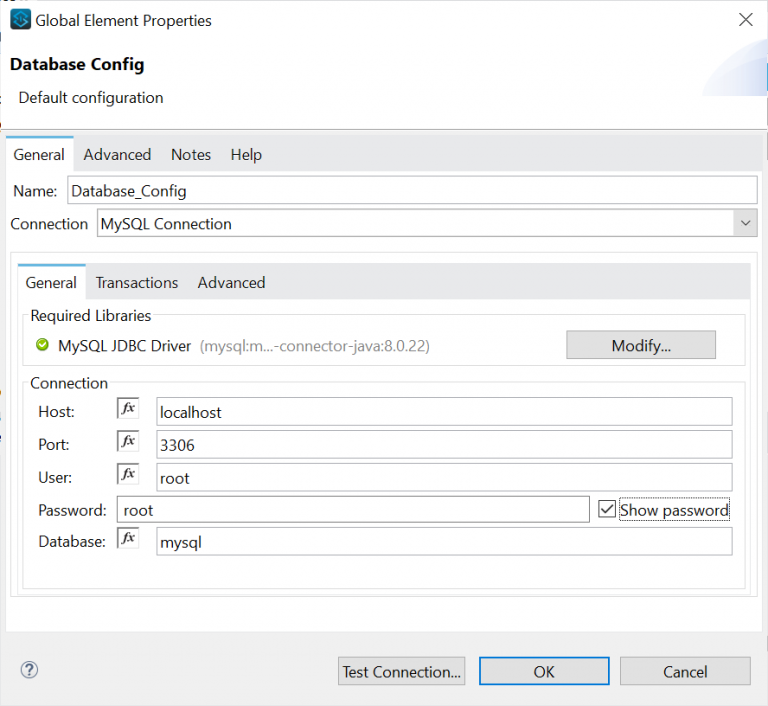Switch to the outer Advanced tab
The height and width of the screenshot is (706, 768).
point(117,154)
